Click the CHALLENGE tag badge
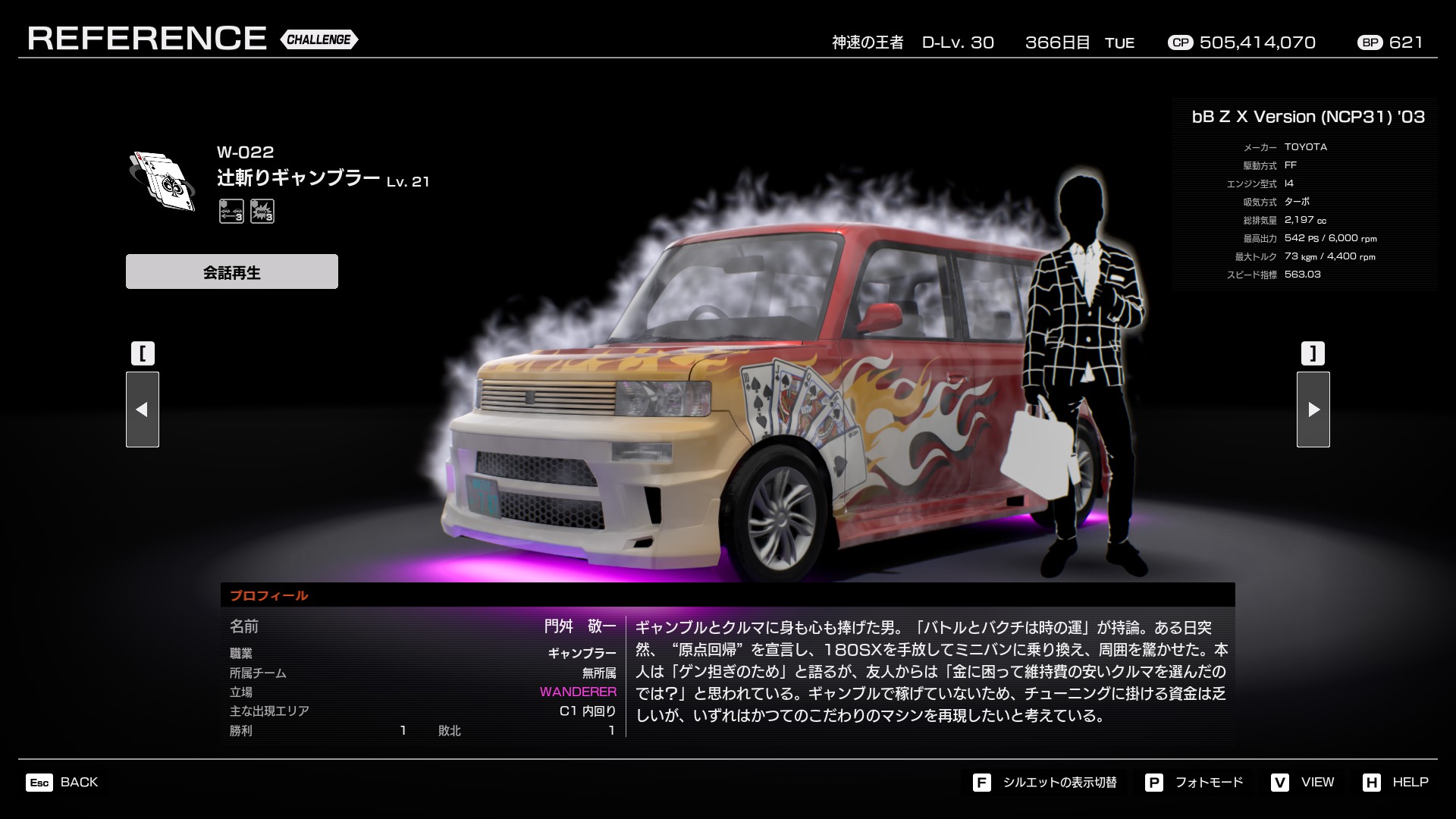This screenshot has width=1456, height=819. [x=318, y=39]
